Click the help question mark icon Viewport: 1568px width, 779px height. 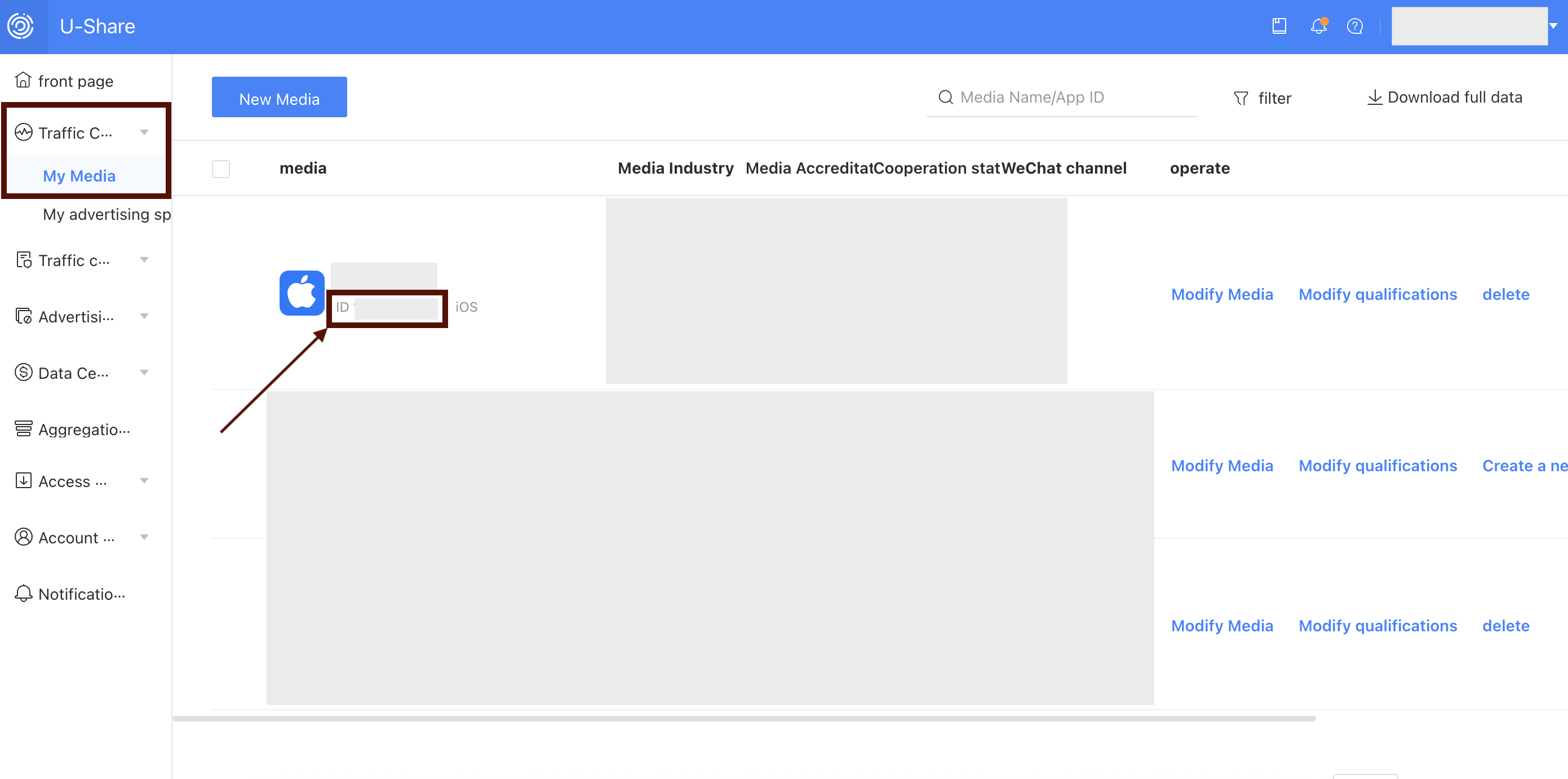(1354, 26)
